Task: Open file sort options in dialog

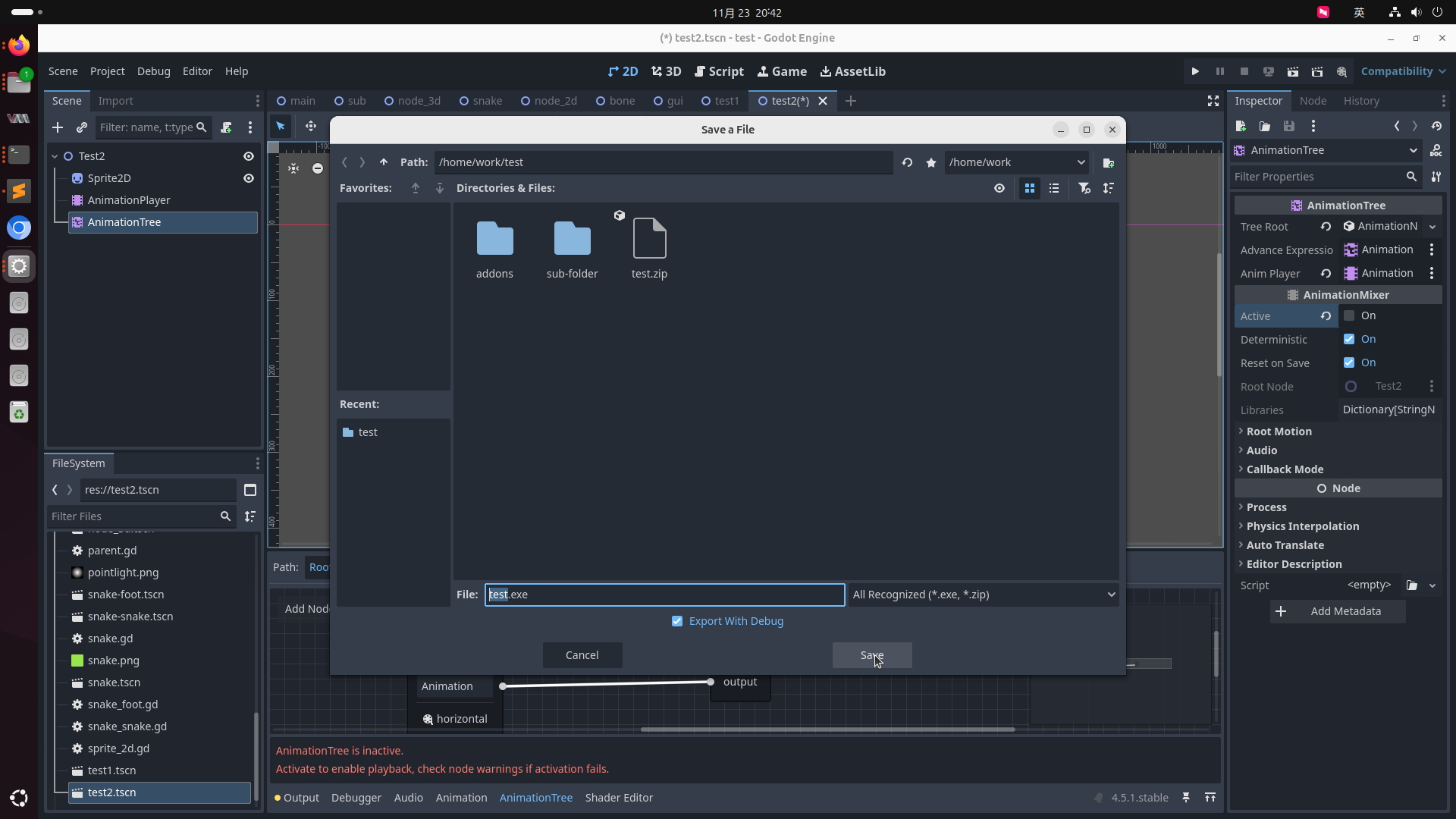Action: 1109,188
